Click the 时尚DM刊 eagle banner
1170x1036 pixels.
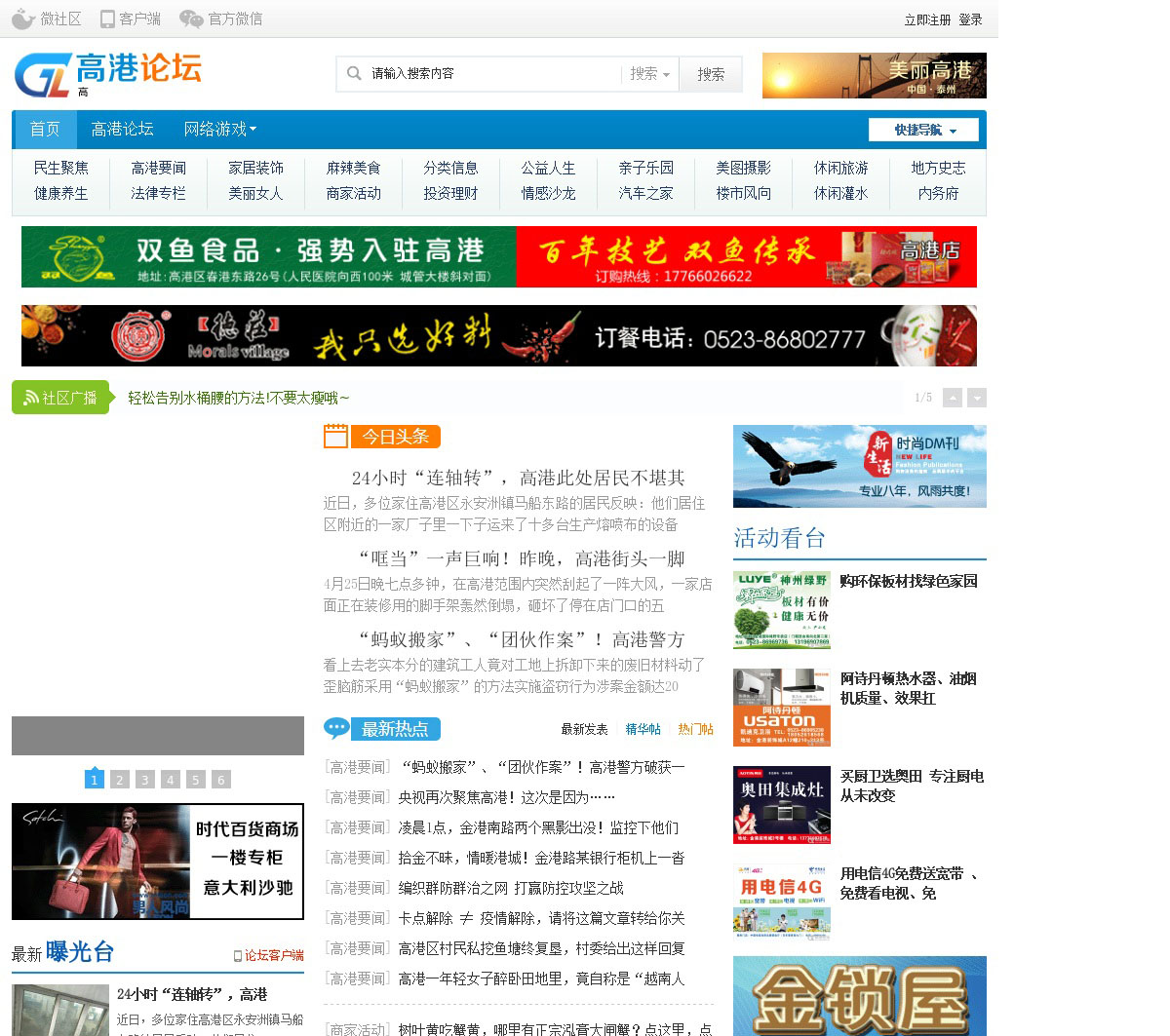click(860, 466)
